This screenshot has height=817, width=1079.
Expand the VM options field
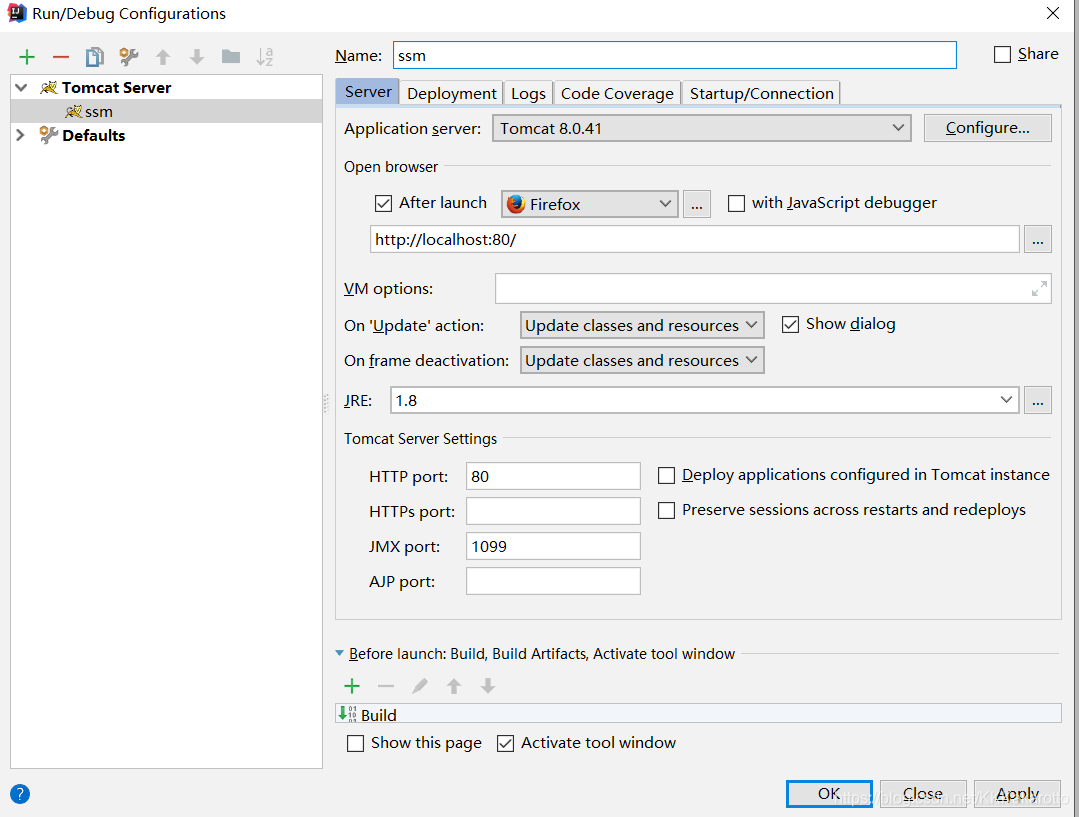pos(1039,288)
